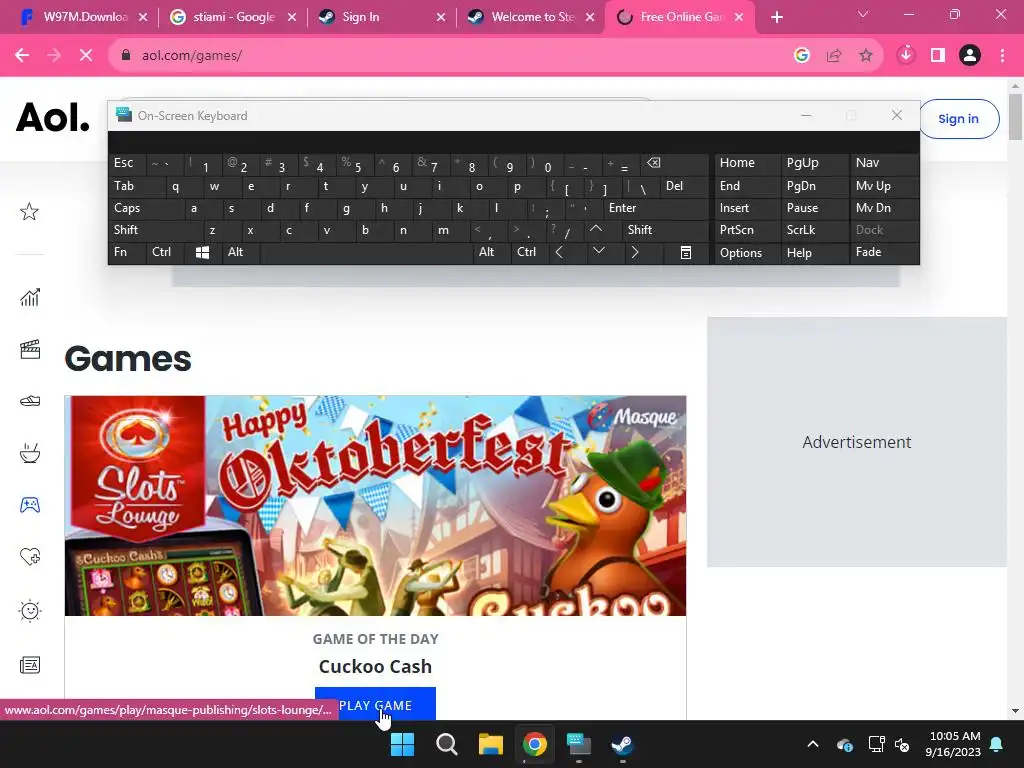Open the taskbar clock 10:05 AM
Viewport: 1024px width, 768px height.
(953, 744)
